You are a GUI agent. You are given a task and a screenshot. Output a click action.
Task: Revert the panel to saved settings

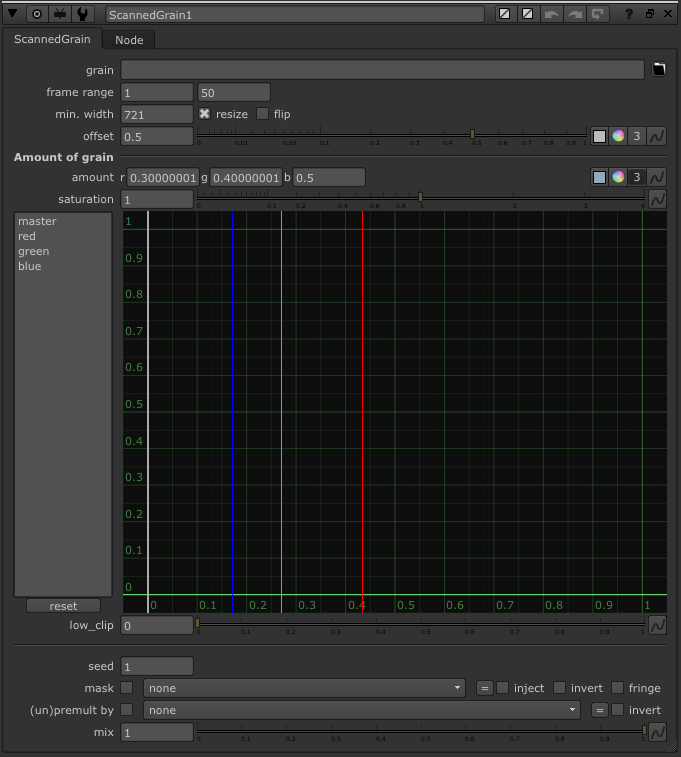tap(598, 14)
